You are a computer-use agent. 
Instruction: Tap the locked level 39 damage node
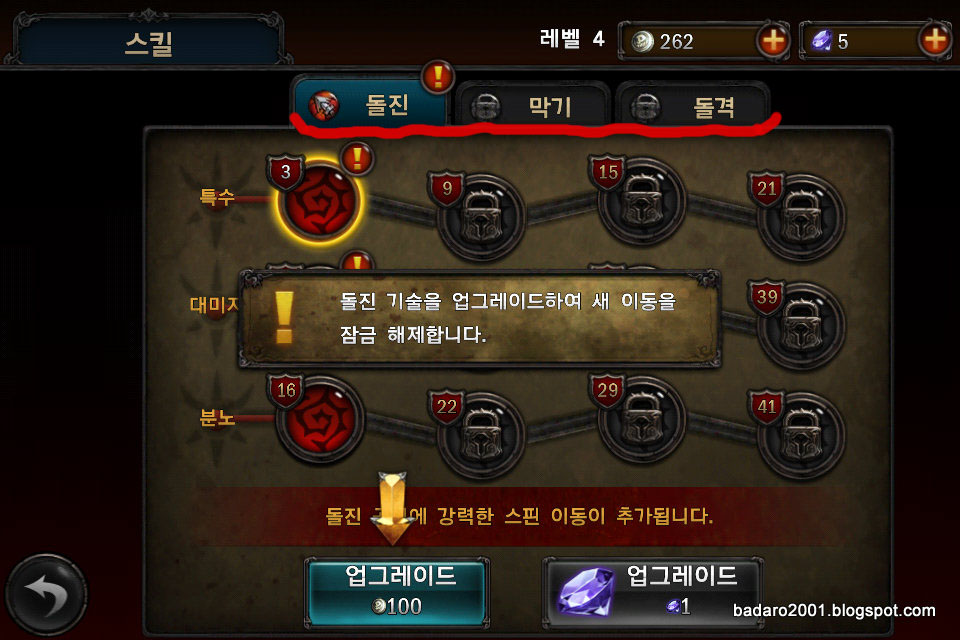[801, 326]
